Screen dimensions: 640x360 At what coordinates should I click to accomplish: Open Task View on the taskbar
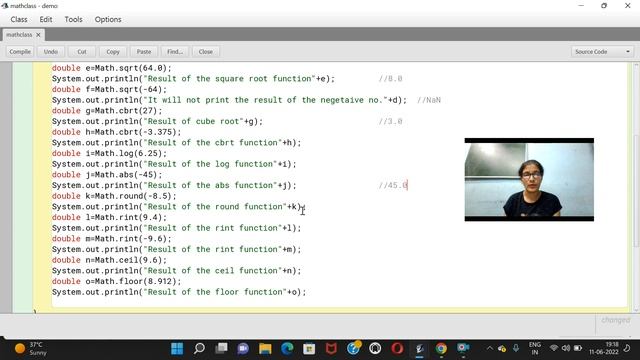click(x=221, y=349)
